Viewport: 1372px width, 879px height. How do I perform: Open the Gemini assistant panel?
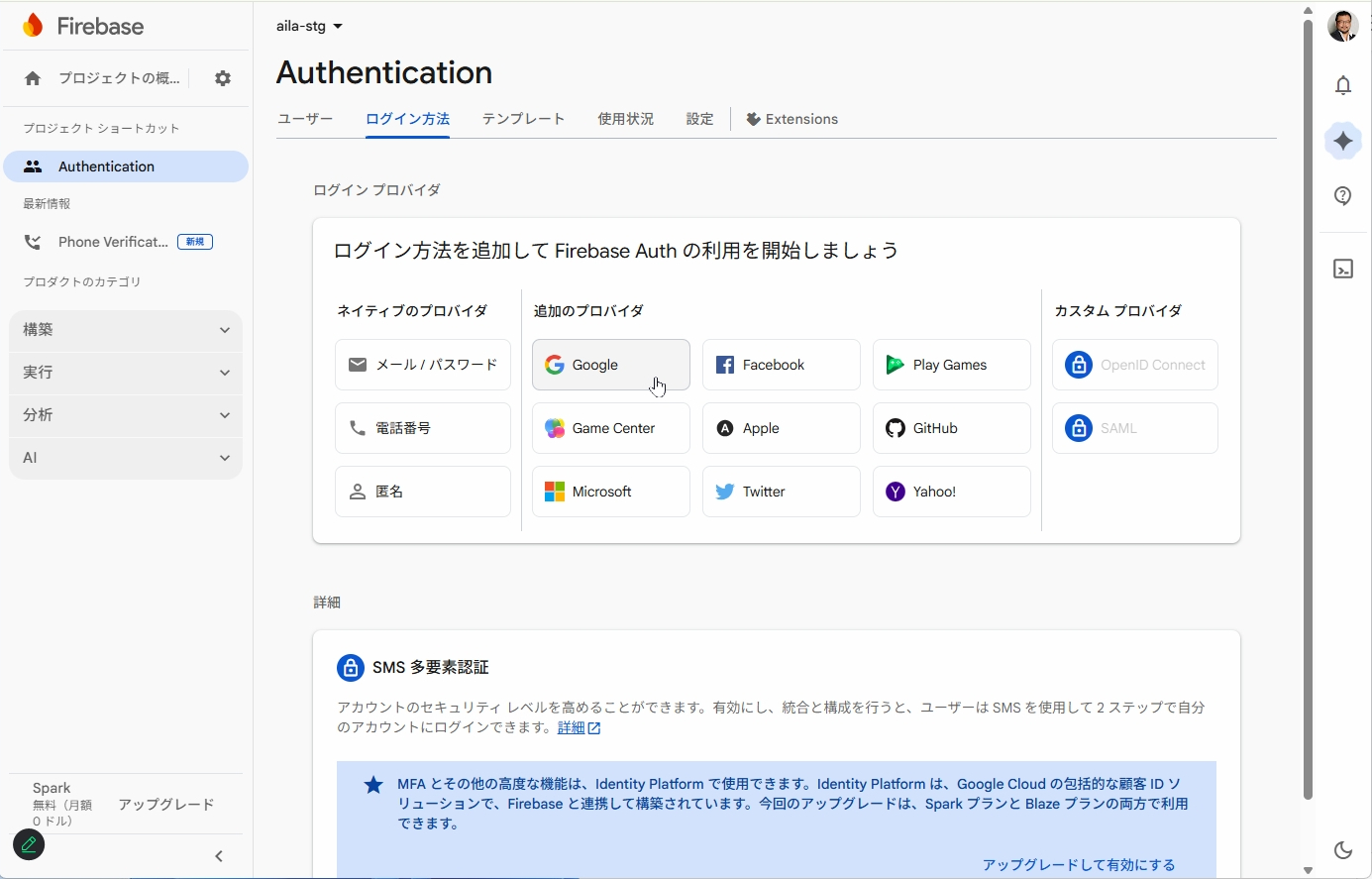pos(1343,140)
